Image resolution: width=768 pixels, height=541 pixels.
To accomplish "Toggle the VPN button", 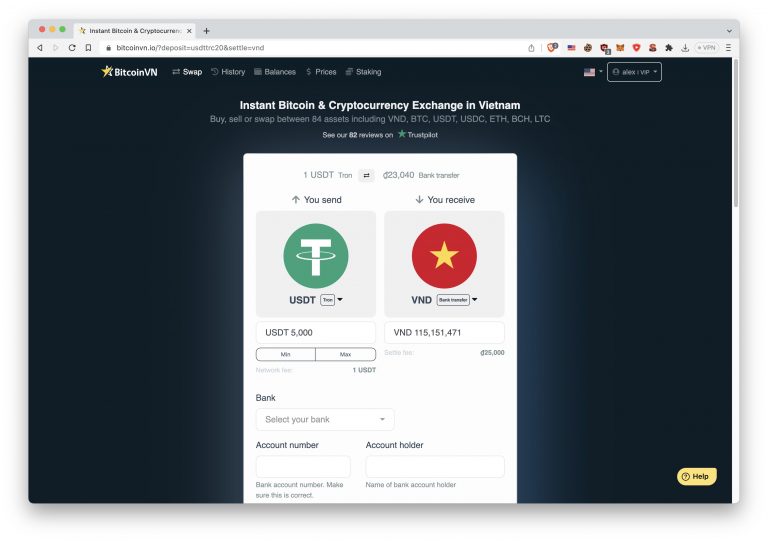I will [706, 47].
